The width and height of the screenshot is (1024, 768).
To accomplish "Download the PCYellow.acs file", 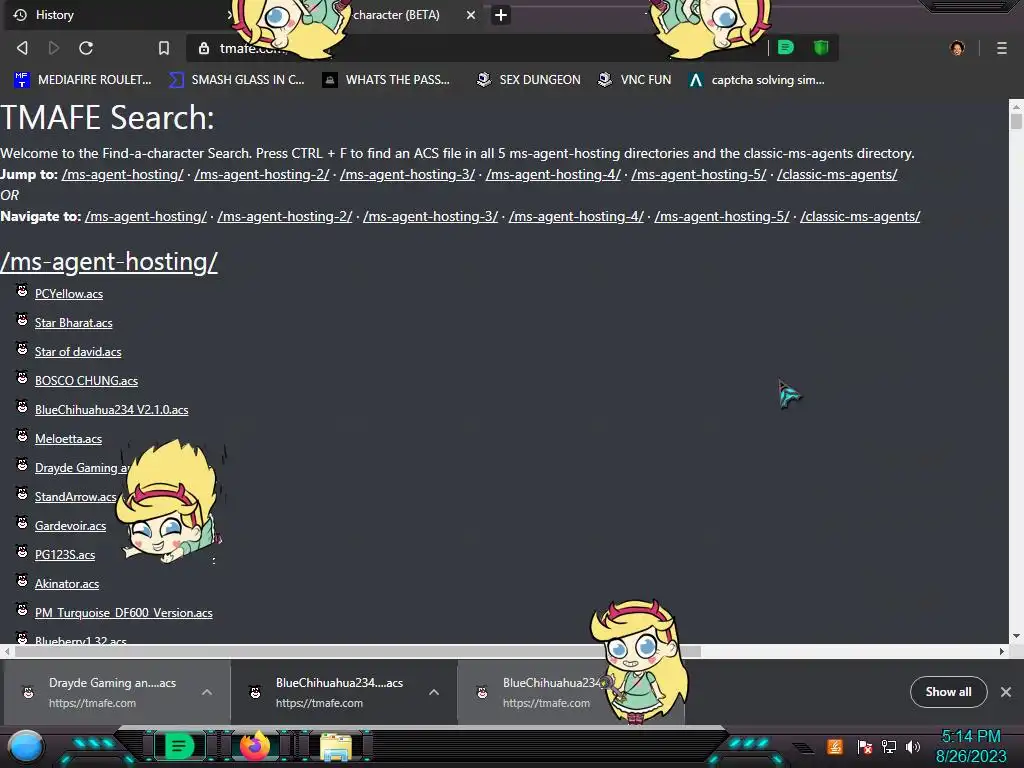I will (69, 294).
